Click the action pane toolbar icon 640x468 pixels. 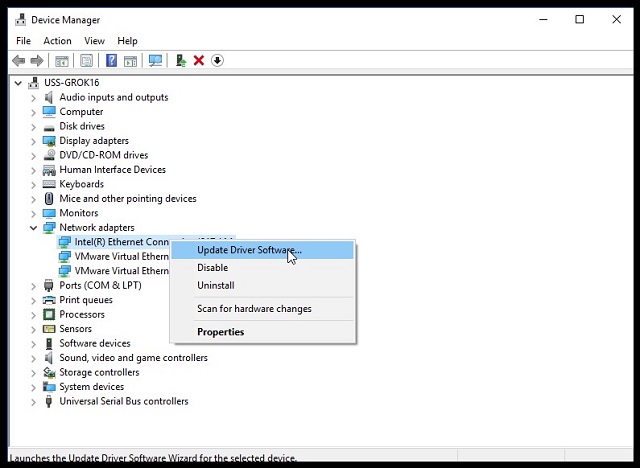pos(130,61)
